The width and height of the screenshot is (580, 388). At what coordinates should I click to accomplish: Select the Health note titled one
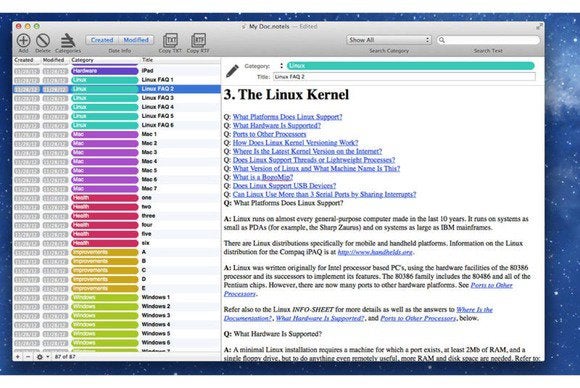[x=117, y=198]
